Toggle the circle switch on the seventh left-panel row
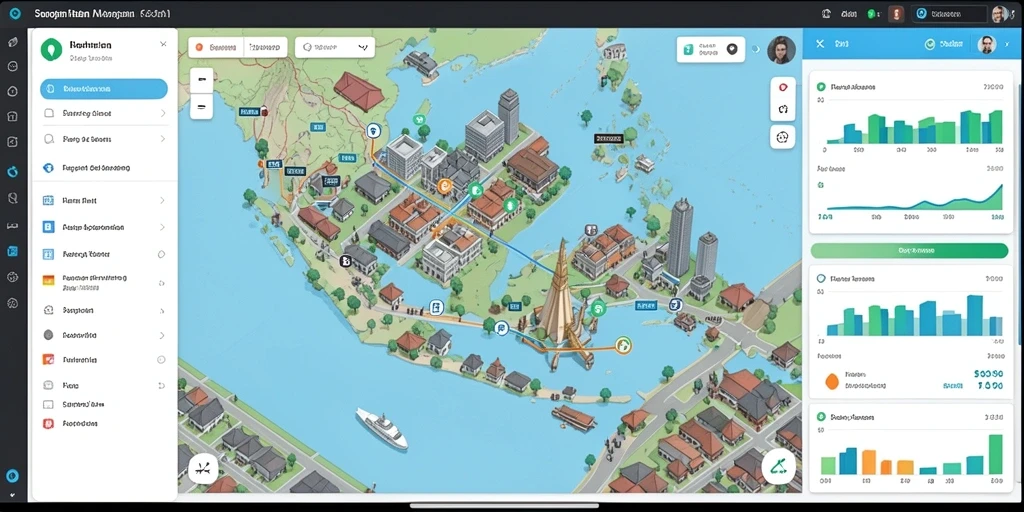The width and height of the screenshot is (1024, 512). (161, 254)
